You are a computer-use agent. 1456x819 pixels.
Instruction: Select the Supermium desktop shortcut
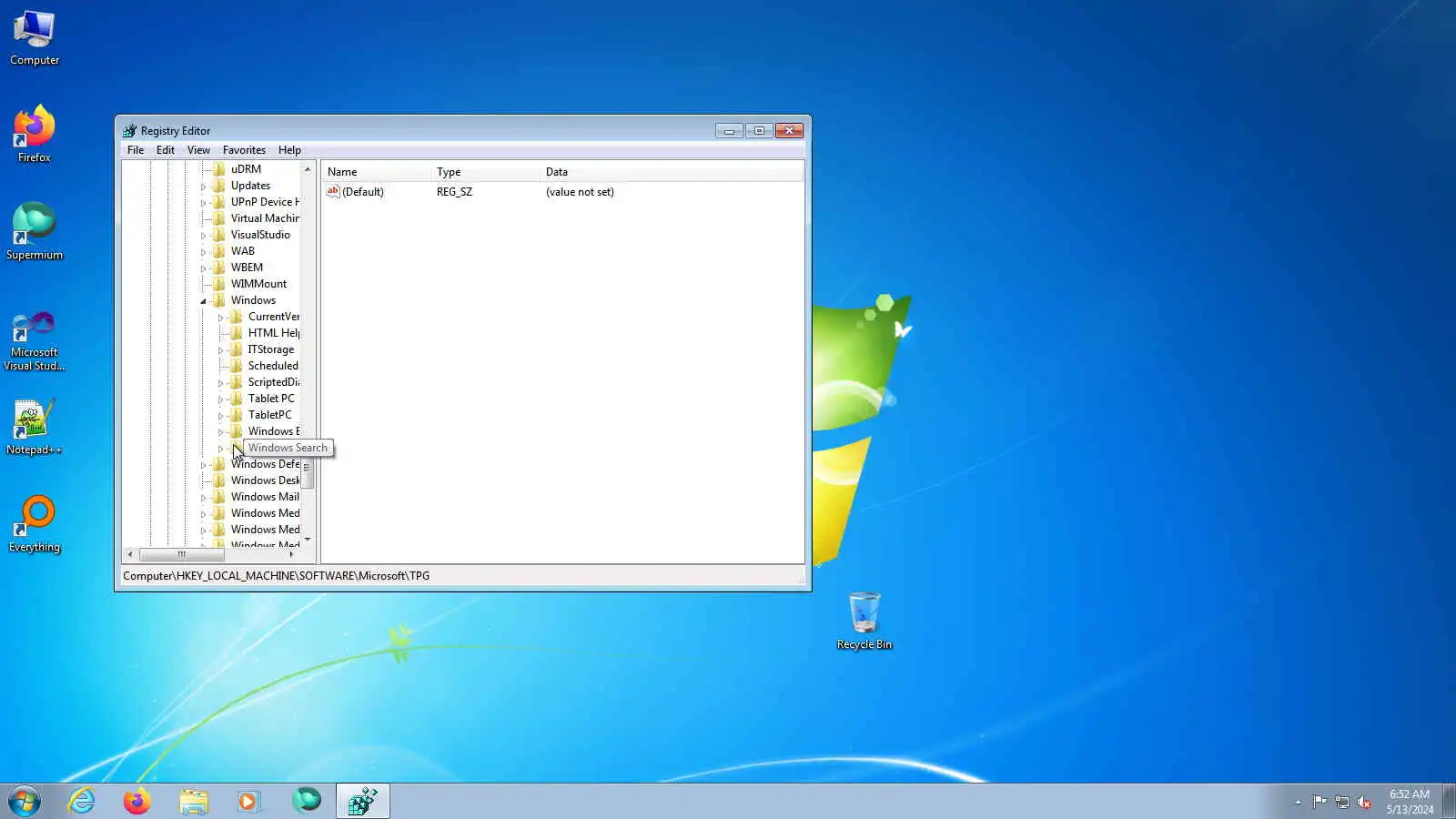coord(35,232)
